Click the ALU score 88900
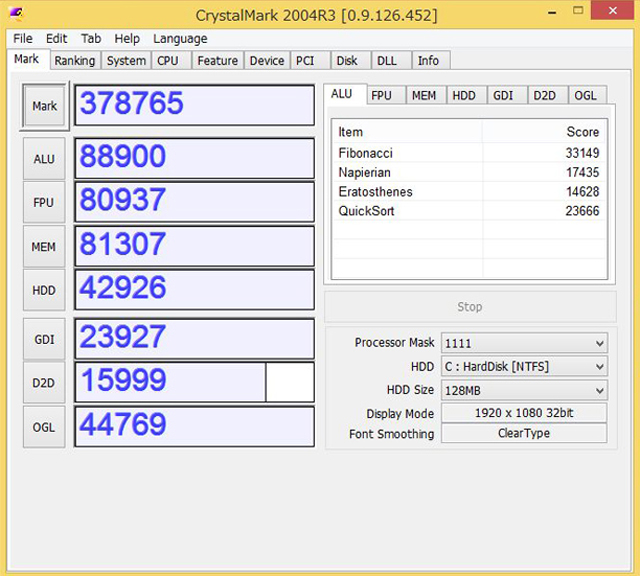 [x=194, y=158]
